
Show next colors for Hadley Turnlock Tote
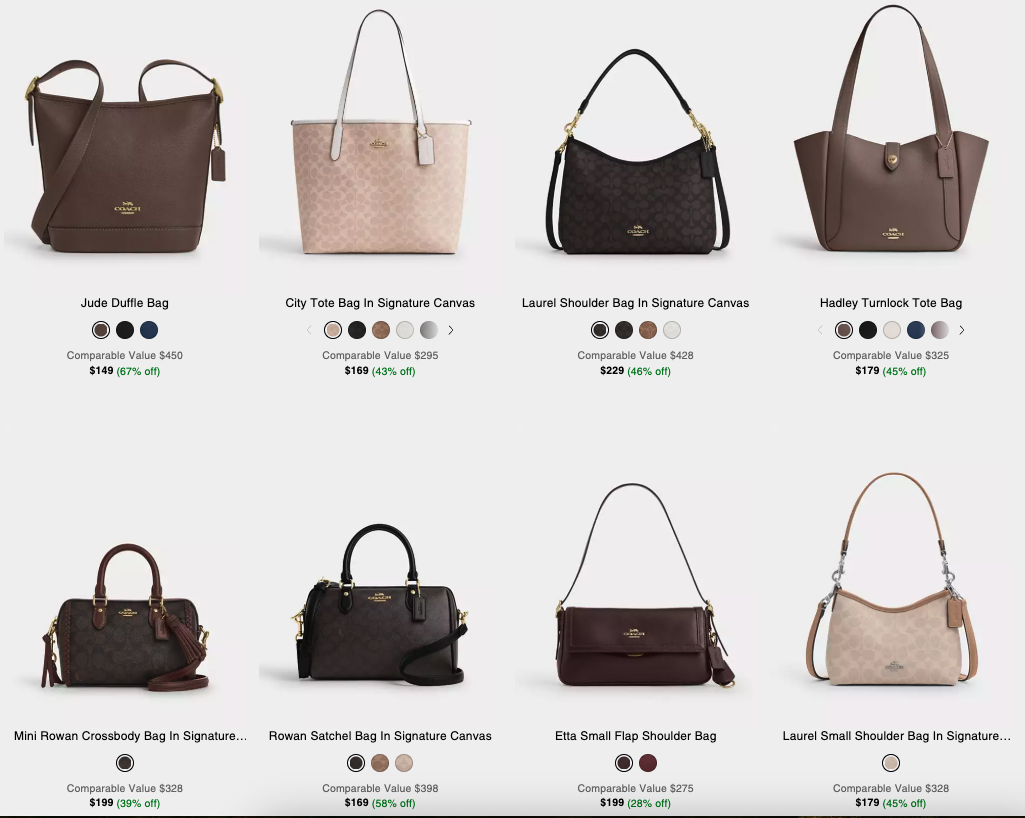[x=962, y=330]
